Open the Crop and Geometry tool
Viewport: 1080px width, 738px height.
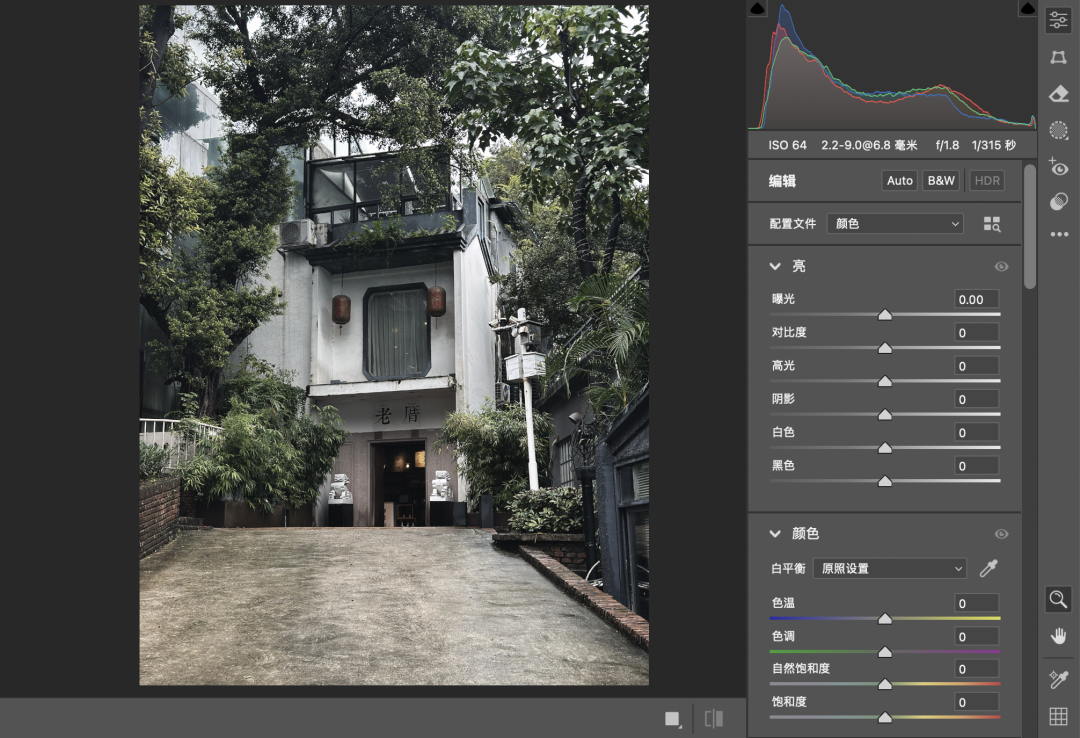(1059, 57)
